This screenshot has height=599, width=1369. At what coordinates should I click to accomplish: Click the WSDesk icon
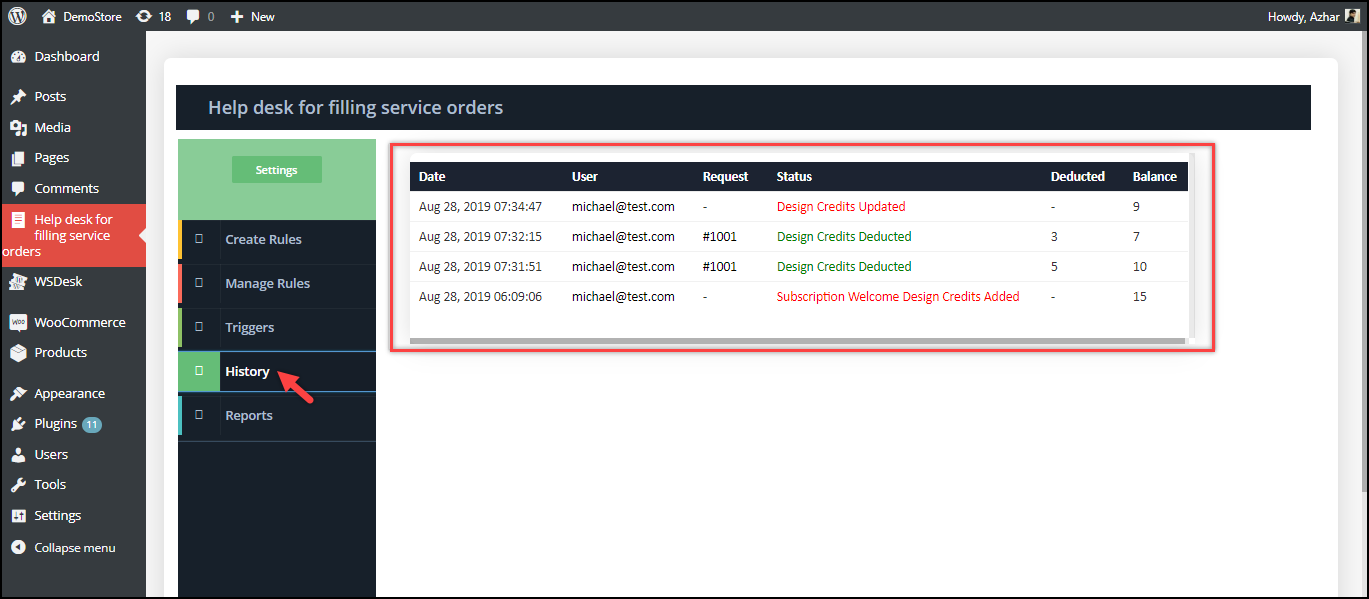pyautogui.click(x=18, y=282)
